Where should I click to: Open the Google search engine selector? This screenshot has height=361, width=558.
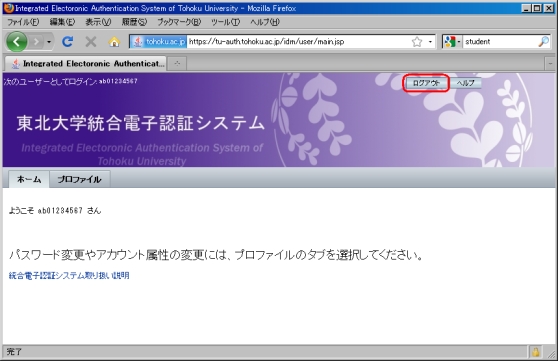click(452, 42)
